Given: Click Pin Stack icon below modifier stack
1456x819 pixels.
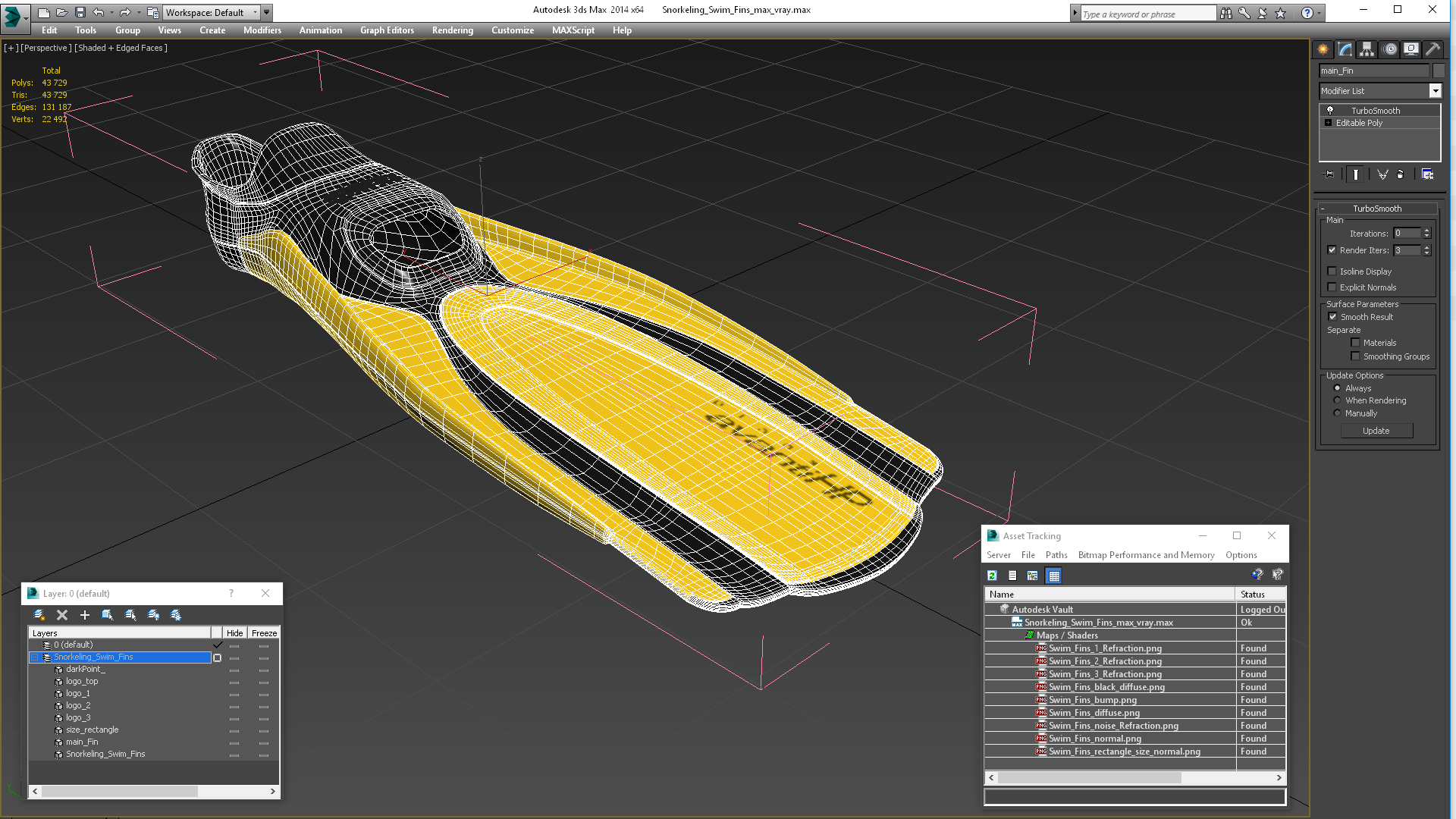Looking at the screenshot, I should click(1329, 174).
